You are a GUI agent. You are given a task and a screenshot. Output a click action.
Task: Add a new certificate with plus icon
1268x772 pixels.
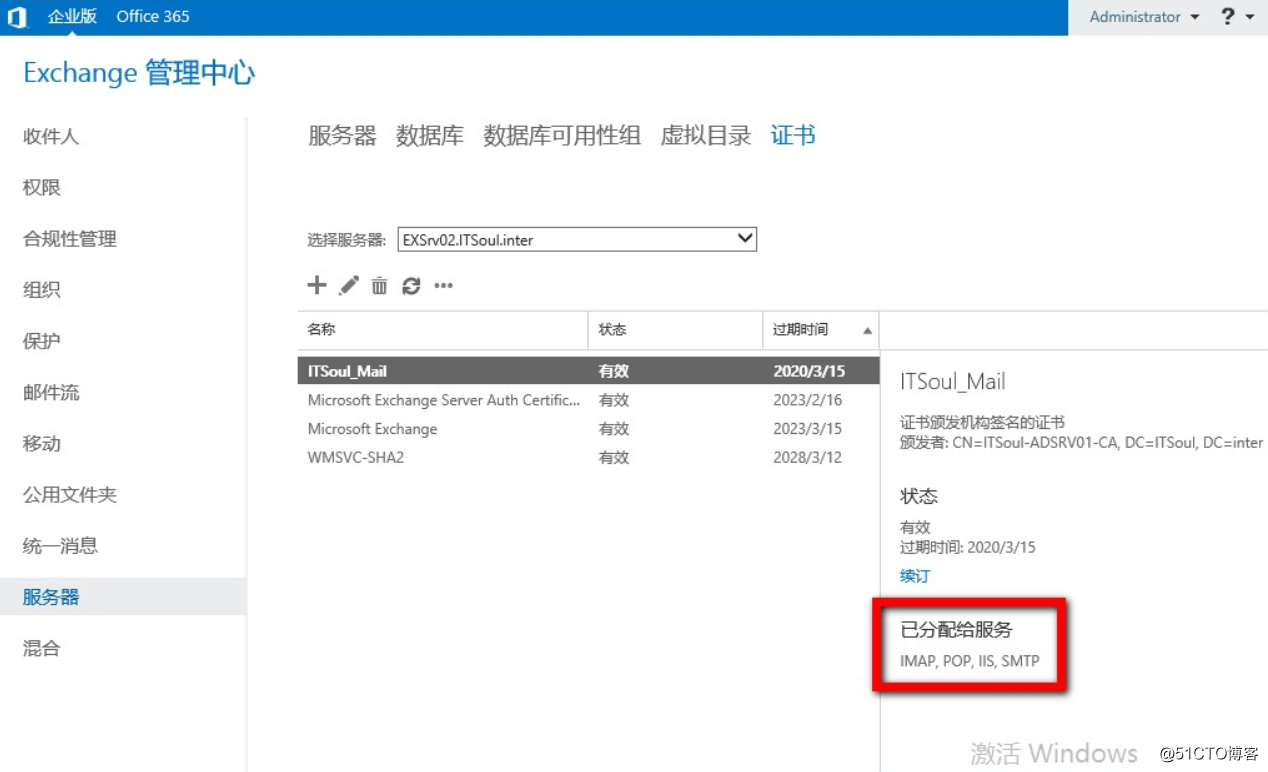pos(317,286)
